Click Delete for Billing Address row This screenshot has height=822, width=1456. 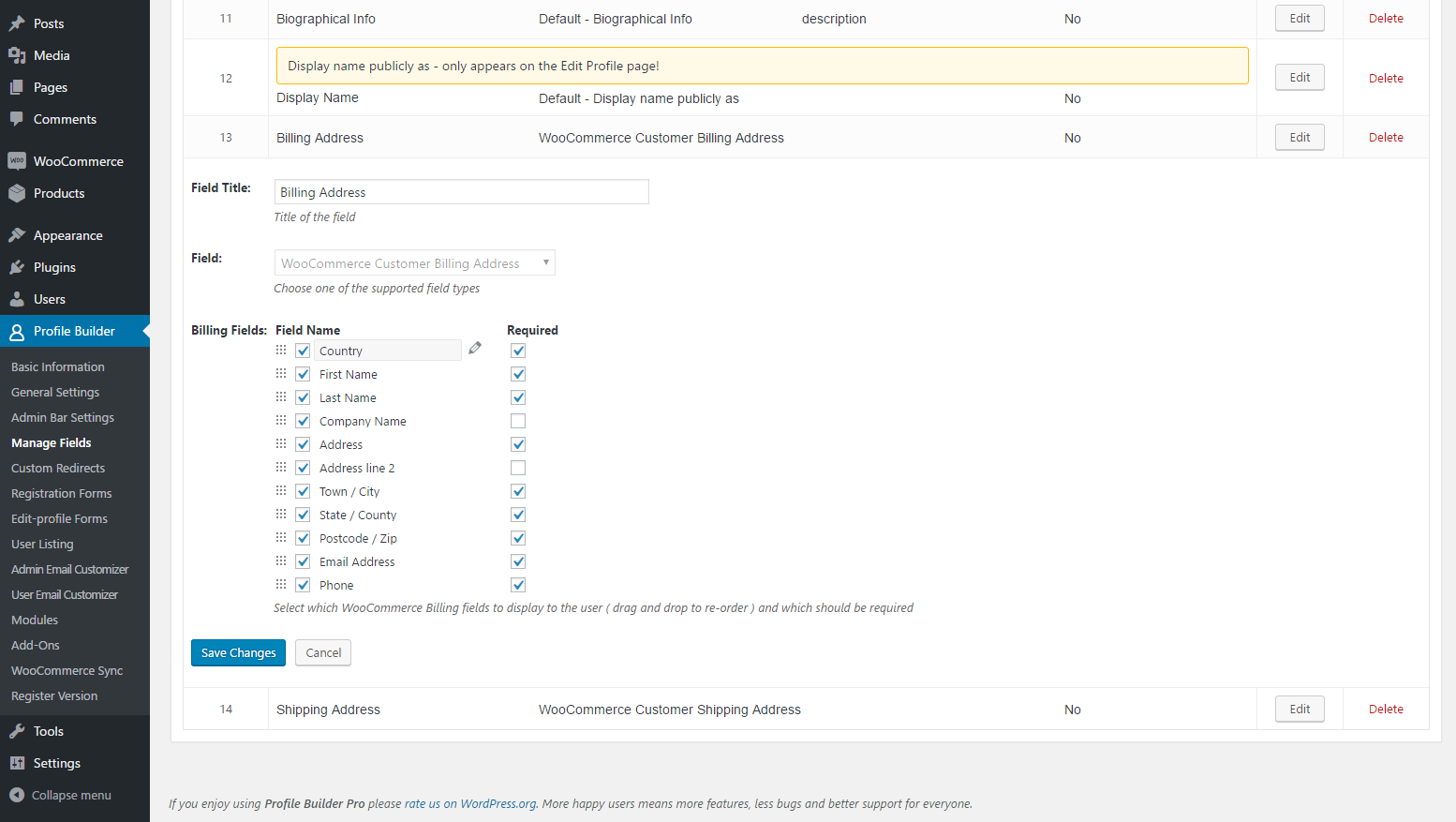pyautogui.click(x=1386, y=137)
